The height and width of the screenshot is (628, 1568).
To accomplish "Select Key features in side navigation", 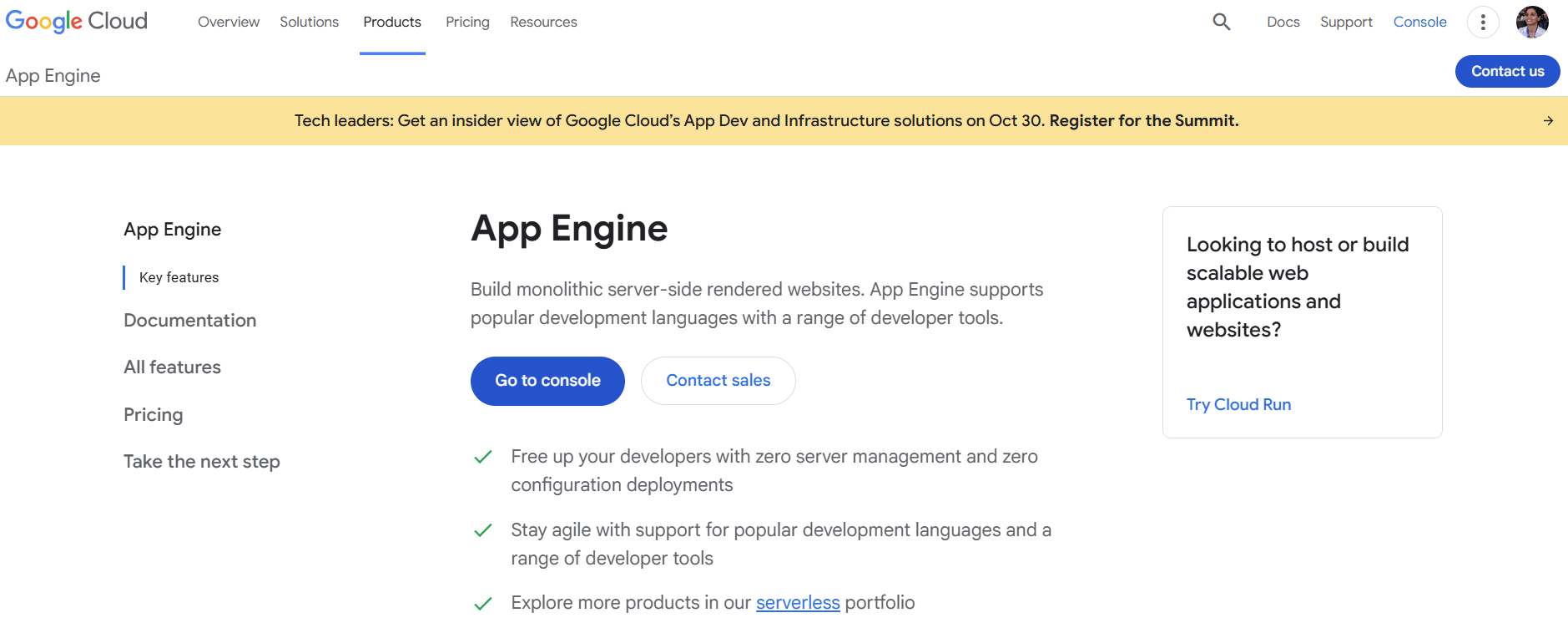I will (179, 277).
